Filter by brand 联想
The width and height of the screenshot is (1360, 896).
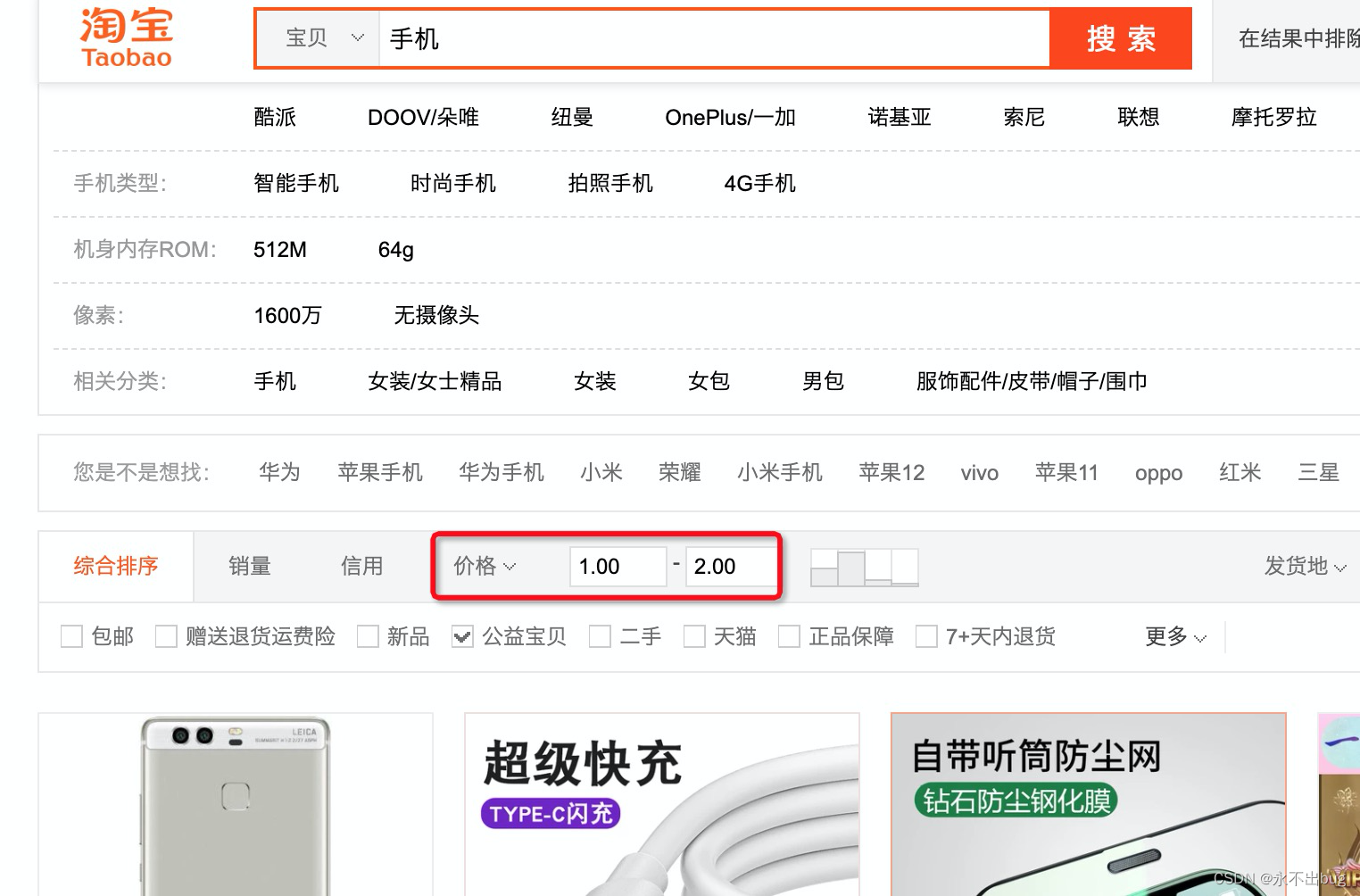[x=1139, y=117]
